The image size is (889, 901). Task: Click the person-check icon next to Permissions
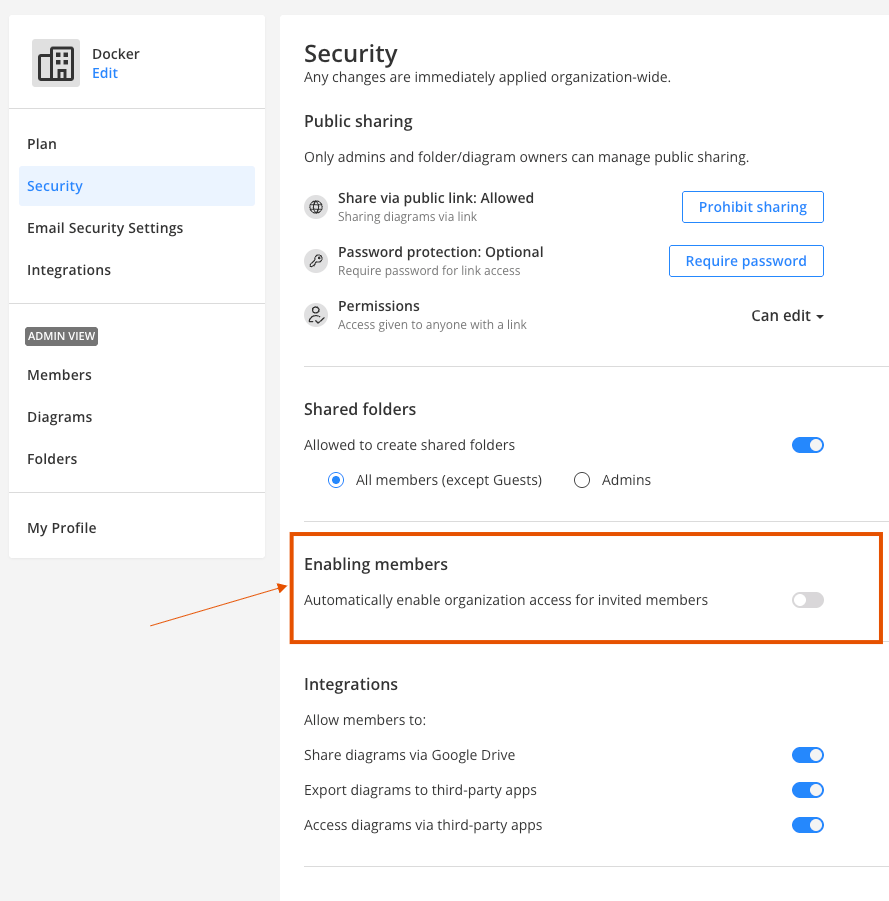(316, 314)
